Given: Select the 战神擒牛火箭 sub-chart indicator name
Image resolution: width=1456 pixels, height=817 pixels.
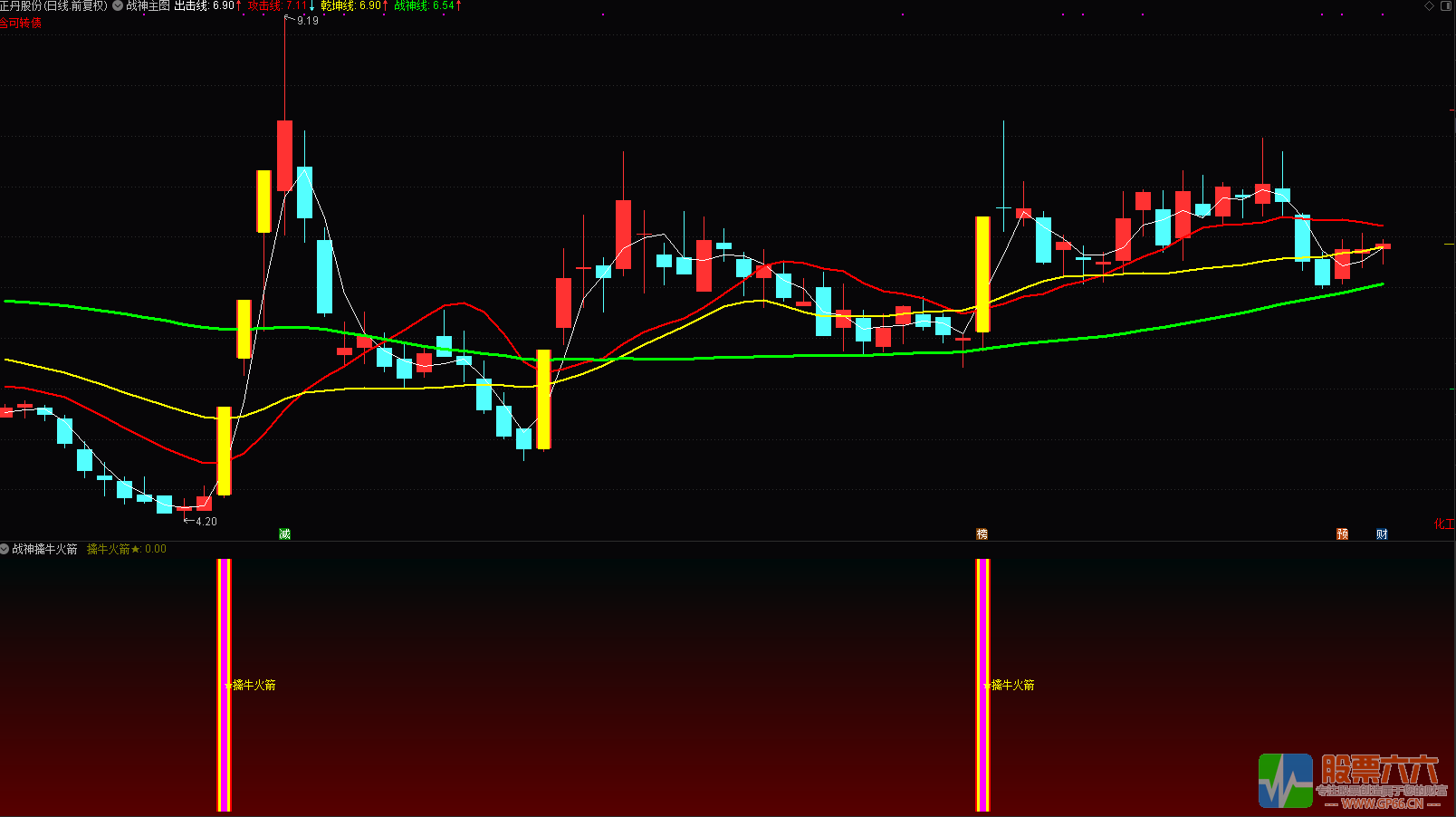Looking at the screenshot, I should pos(45,549).
